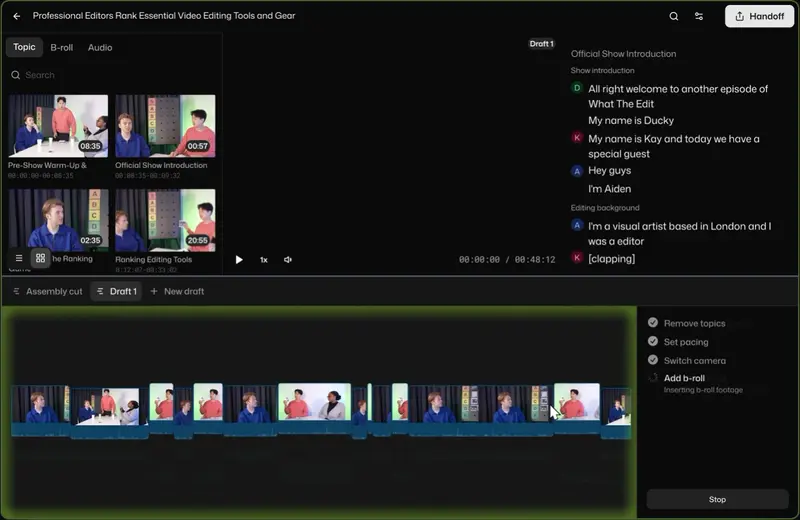800x520 pixels.
Task: Open the Assembly cut tab
Action: (x=48, y=291)
